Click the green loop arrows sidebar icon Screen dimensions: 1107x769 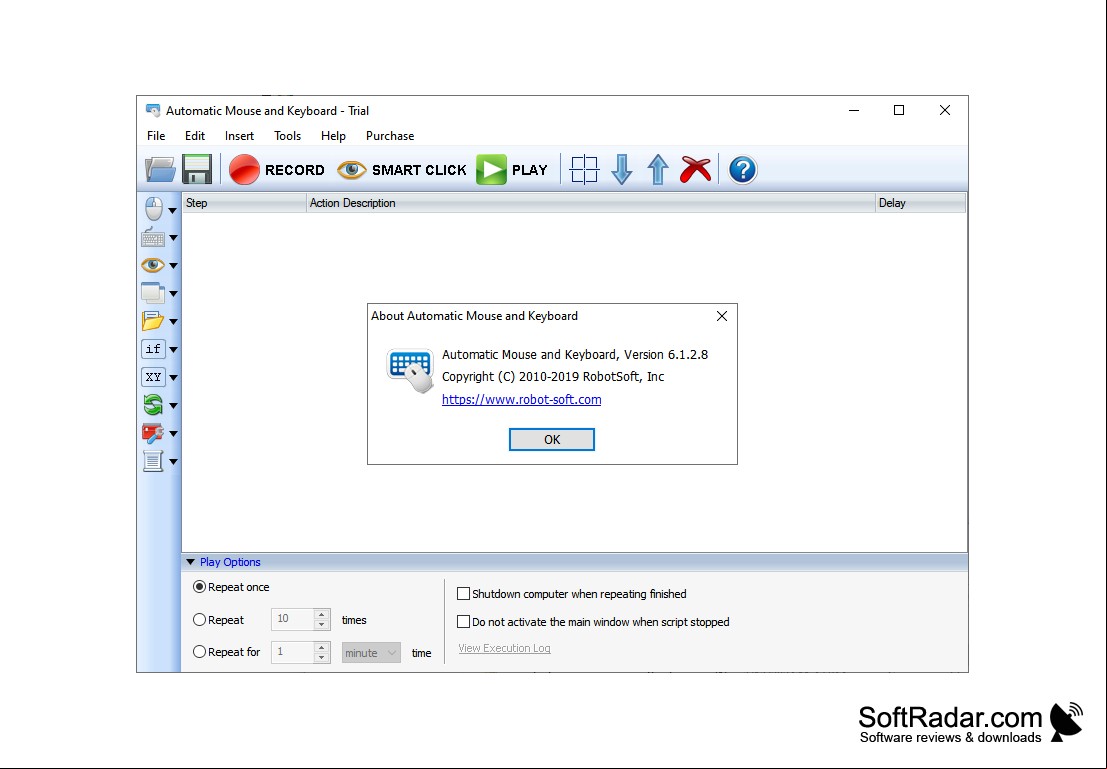coord(153,405)
